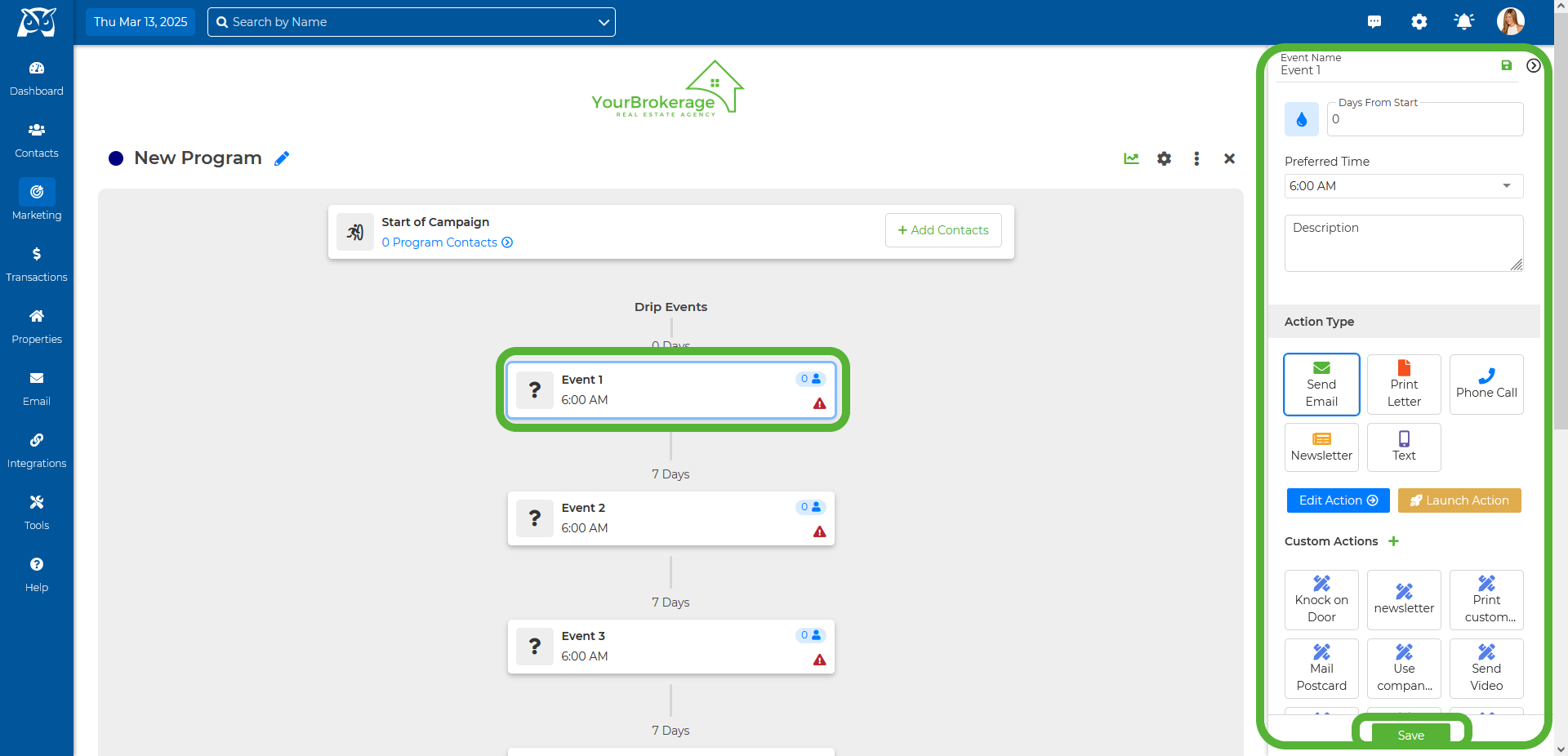The image size is (1568, 756).
Task: Open Help in sidebar
Action: [37, 575]
